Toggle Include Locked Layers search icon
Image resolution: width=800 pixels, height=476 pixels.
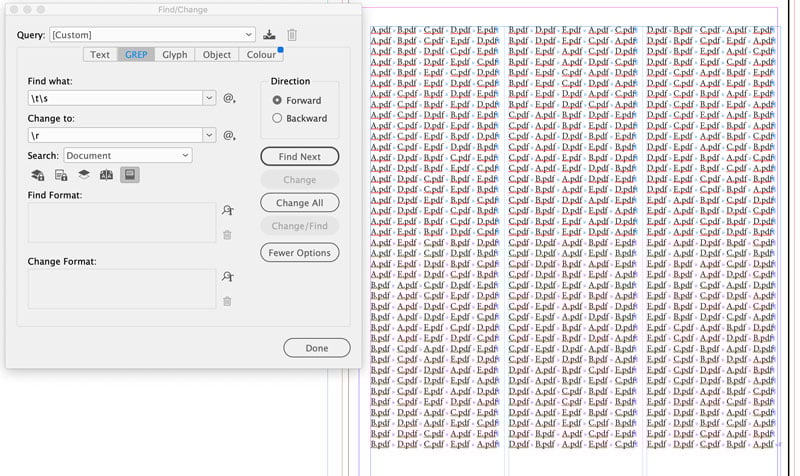pyautogui.click(x=38, y=175)
